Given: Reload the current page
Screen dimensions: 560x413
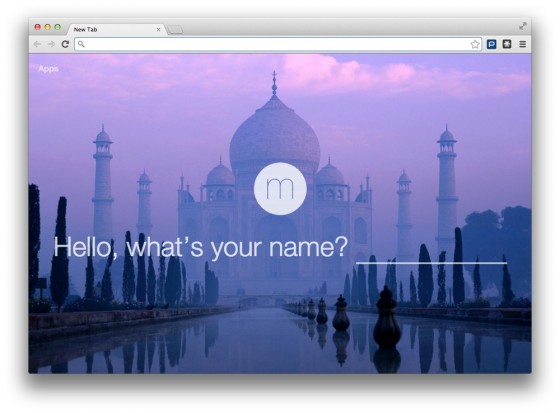Looking at the screenshot, I should (x=65, y=44).
